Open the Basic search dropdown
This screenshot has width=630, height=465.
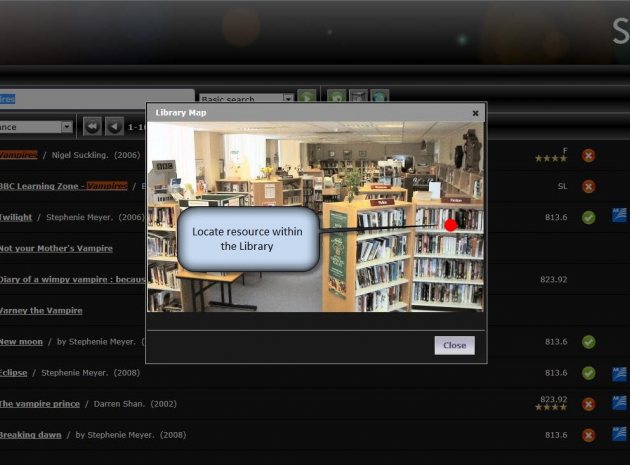(287, 99)
